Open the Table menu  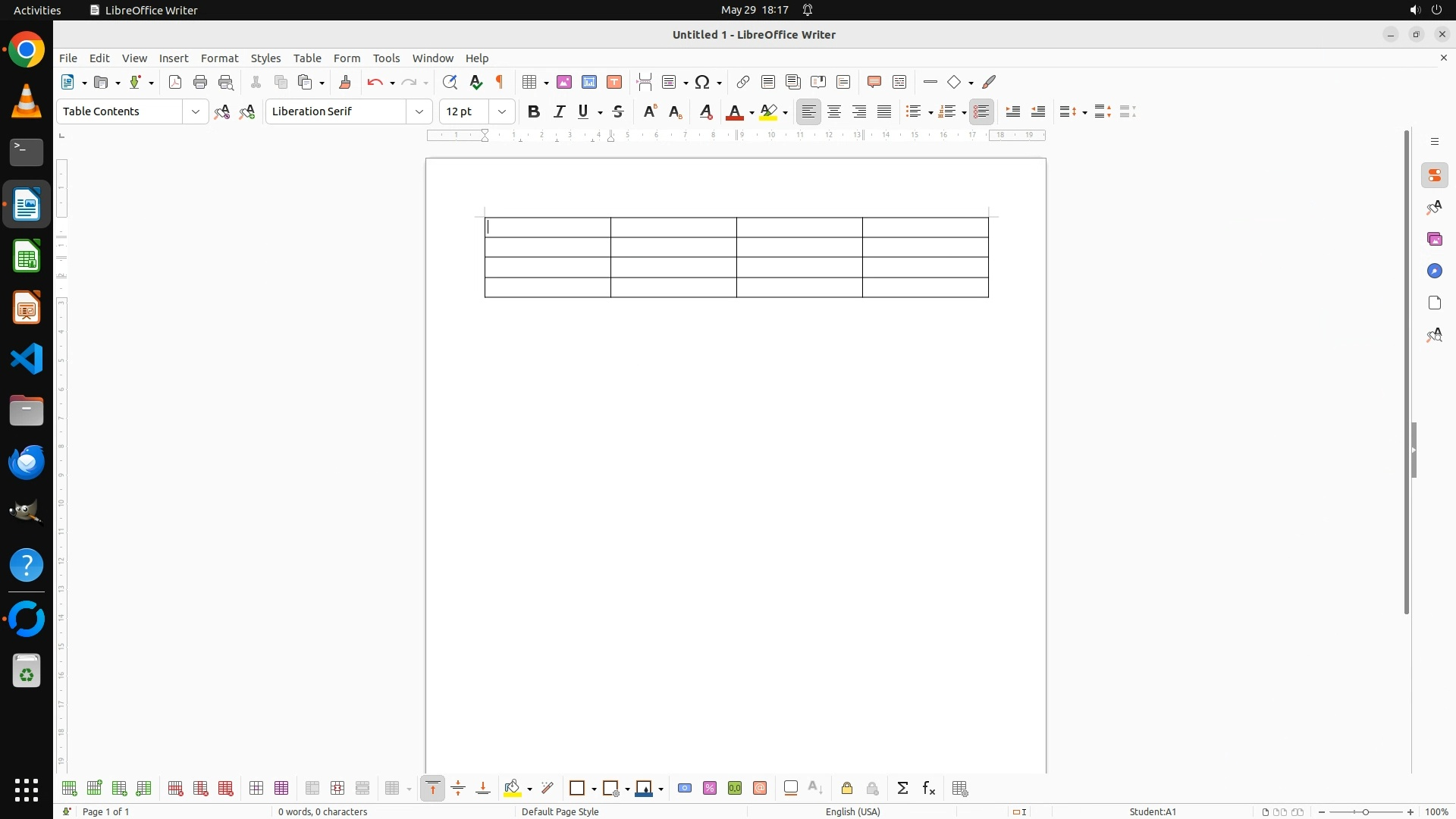[307, 58]
